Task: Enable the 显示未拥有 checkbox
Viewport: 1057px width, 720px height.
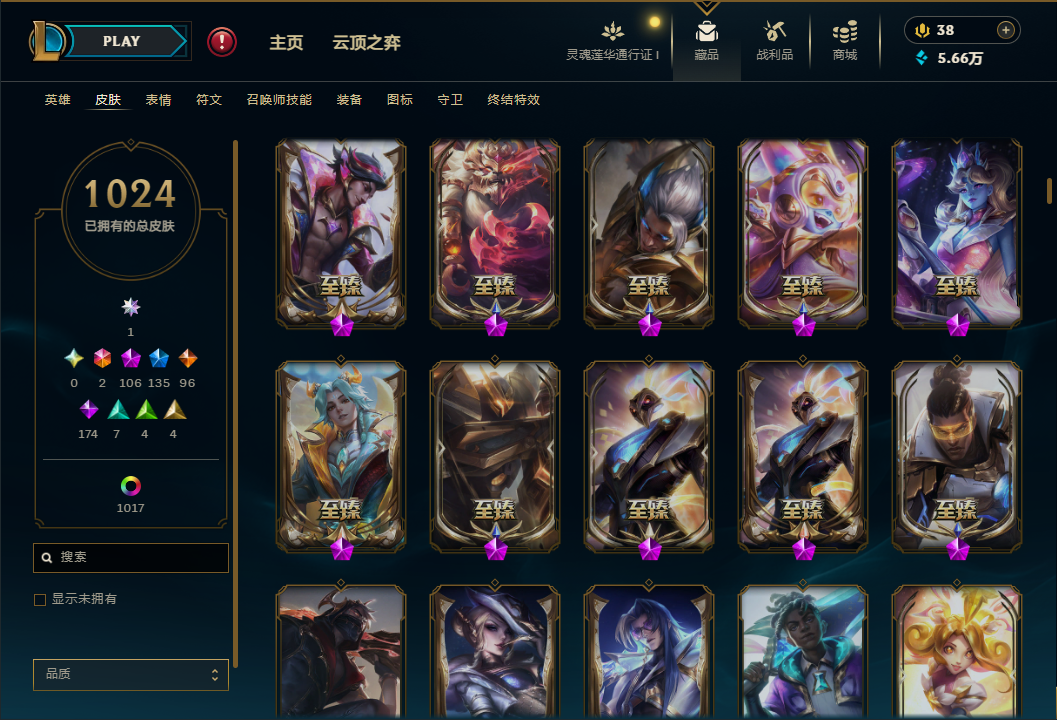Action: tap(40, 599)
